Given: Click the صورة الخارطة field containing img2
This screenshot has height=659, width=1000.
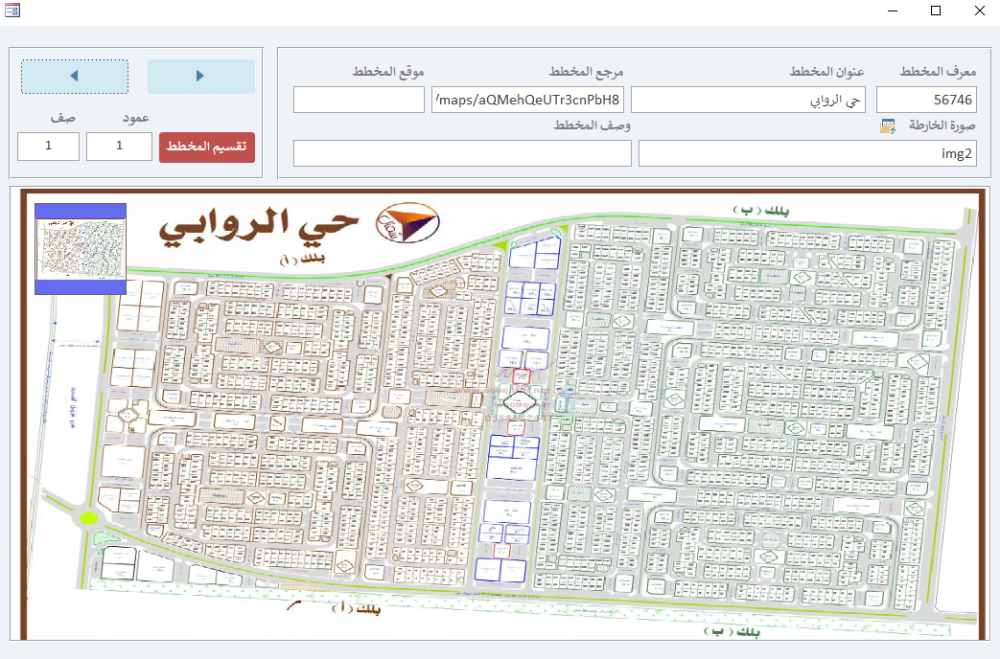Looking at the screenshot, I should click(x=807, y=154).
